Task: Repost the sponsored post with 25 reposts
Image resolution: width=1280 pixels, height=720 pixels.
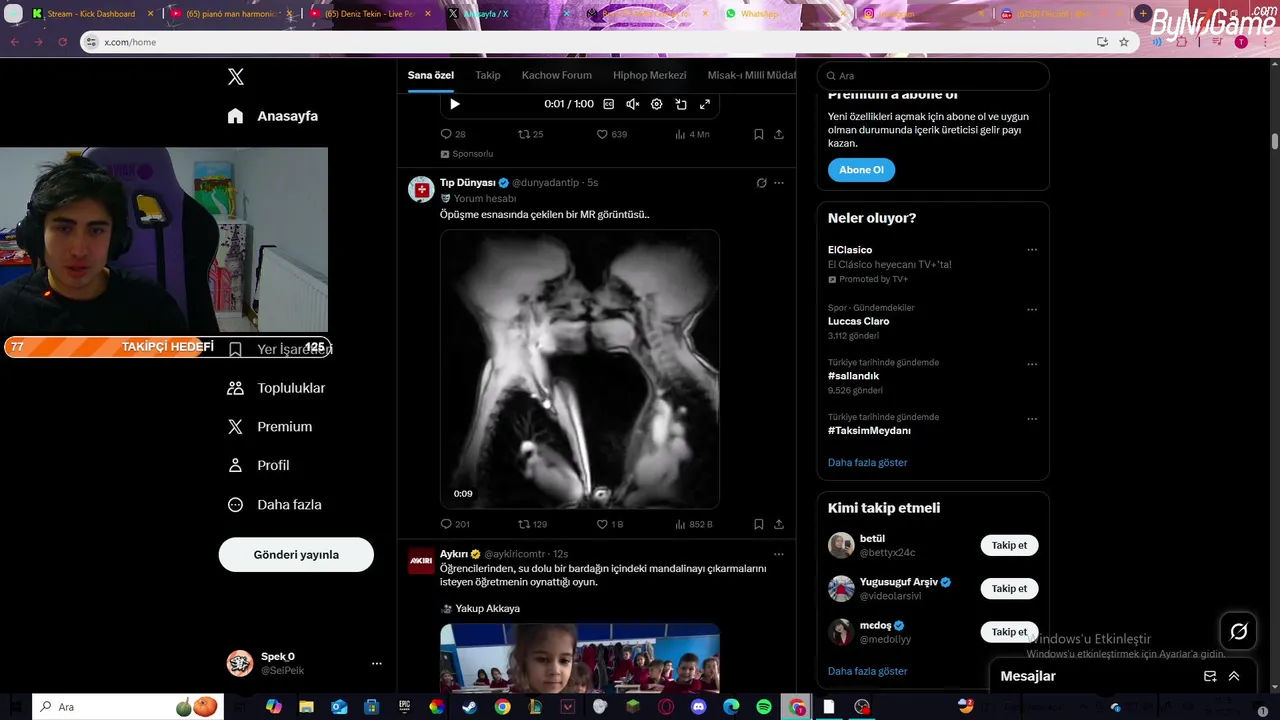Action: (530, 134)
